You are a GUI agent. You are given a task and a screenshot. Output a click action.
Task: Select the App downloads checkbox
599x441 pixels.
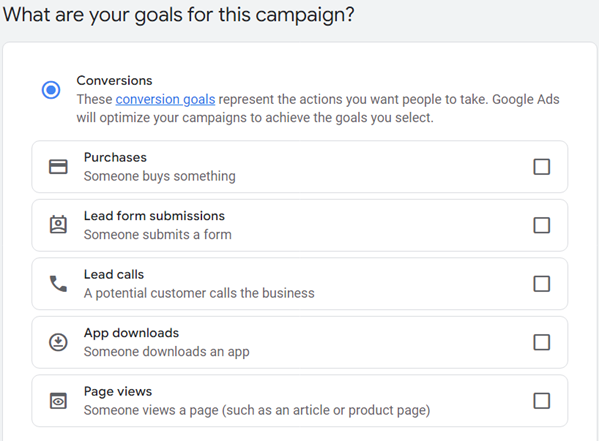(541, 342)
